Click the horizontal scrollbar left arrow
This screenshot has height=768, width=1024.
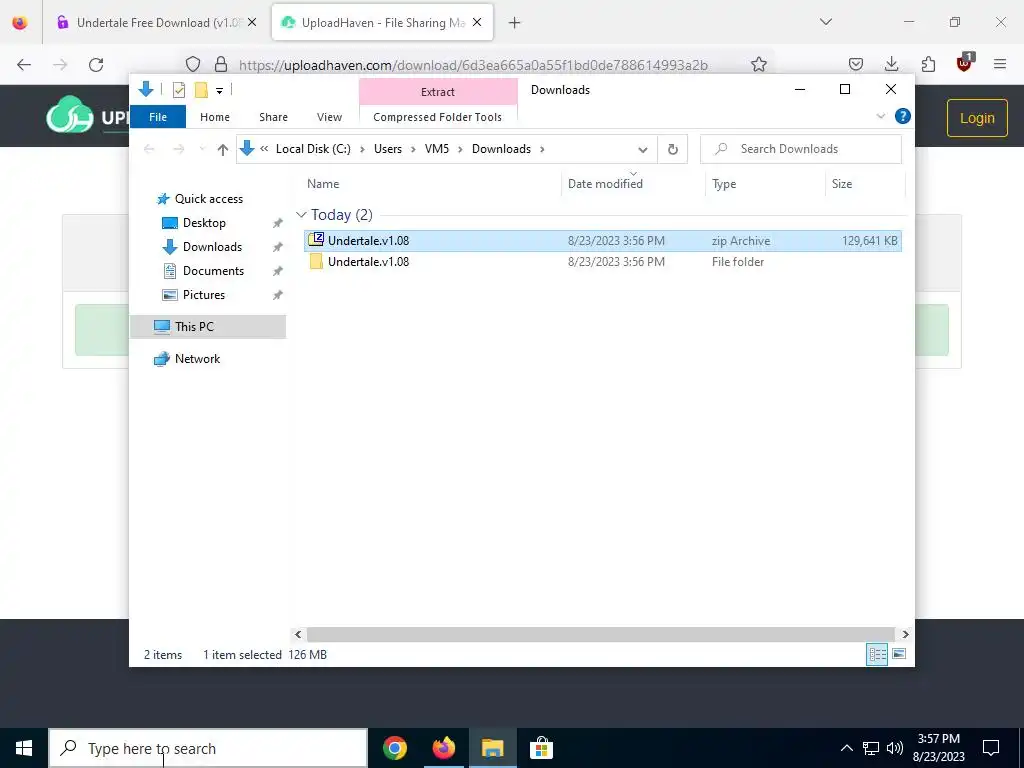pos(298,634)
